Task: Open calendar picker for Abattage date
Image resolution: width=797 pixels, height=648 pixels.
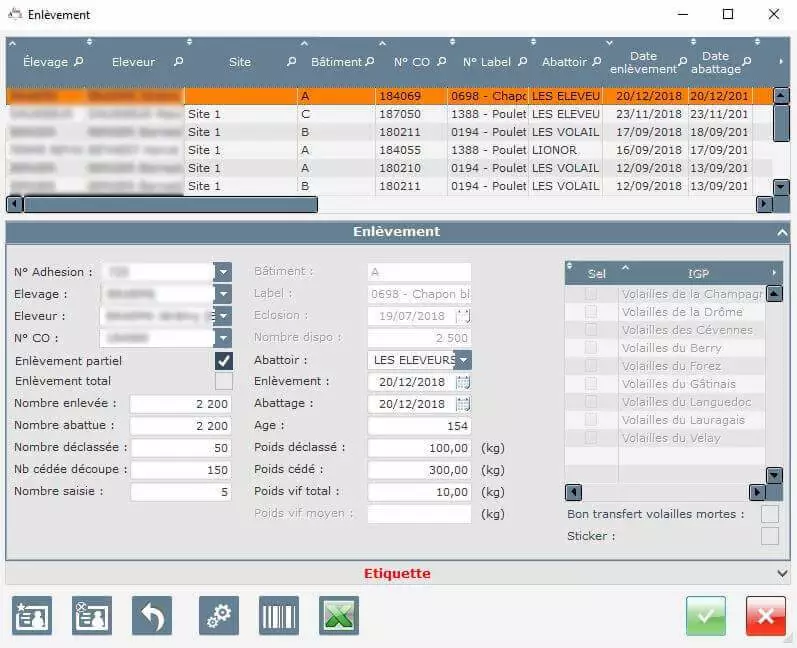Action: click(x=463, y=404)
